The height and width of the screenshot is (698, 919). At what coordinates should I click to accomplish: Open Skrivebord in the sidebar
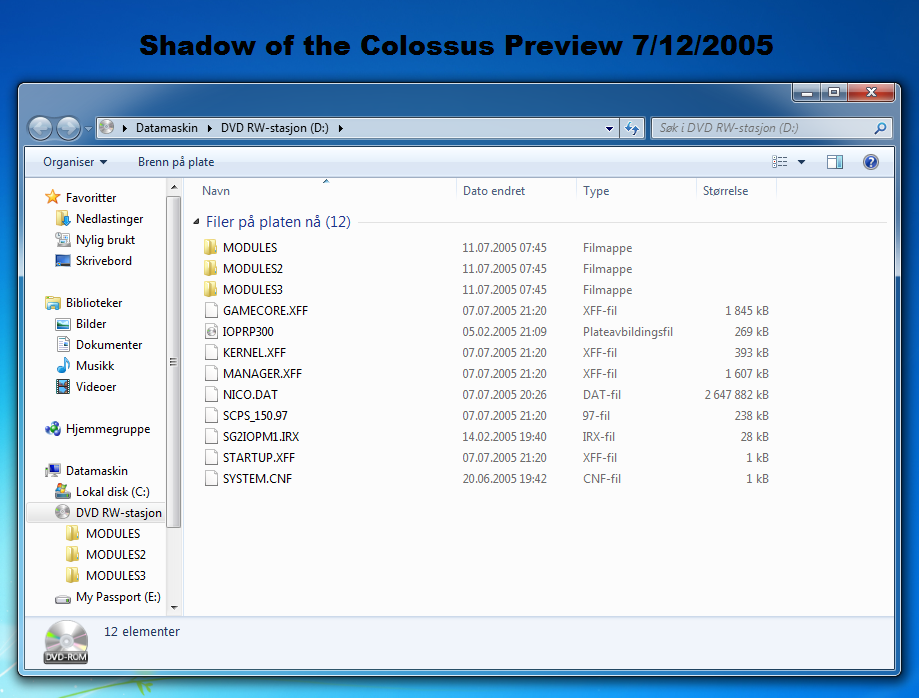(103, 261)
